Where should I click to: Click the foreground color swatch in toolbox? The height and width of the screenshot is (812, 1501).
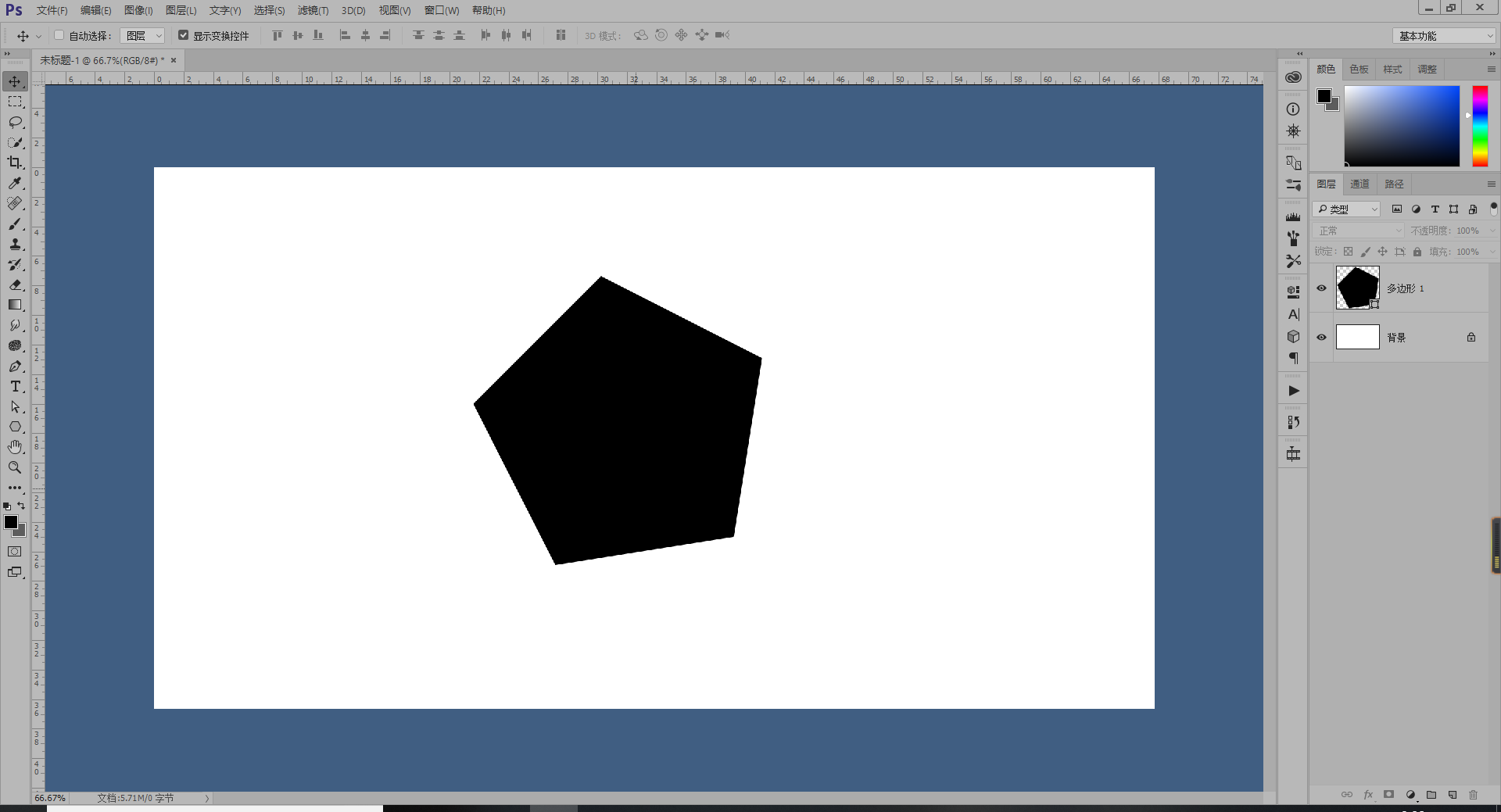coord(10,522)
